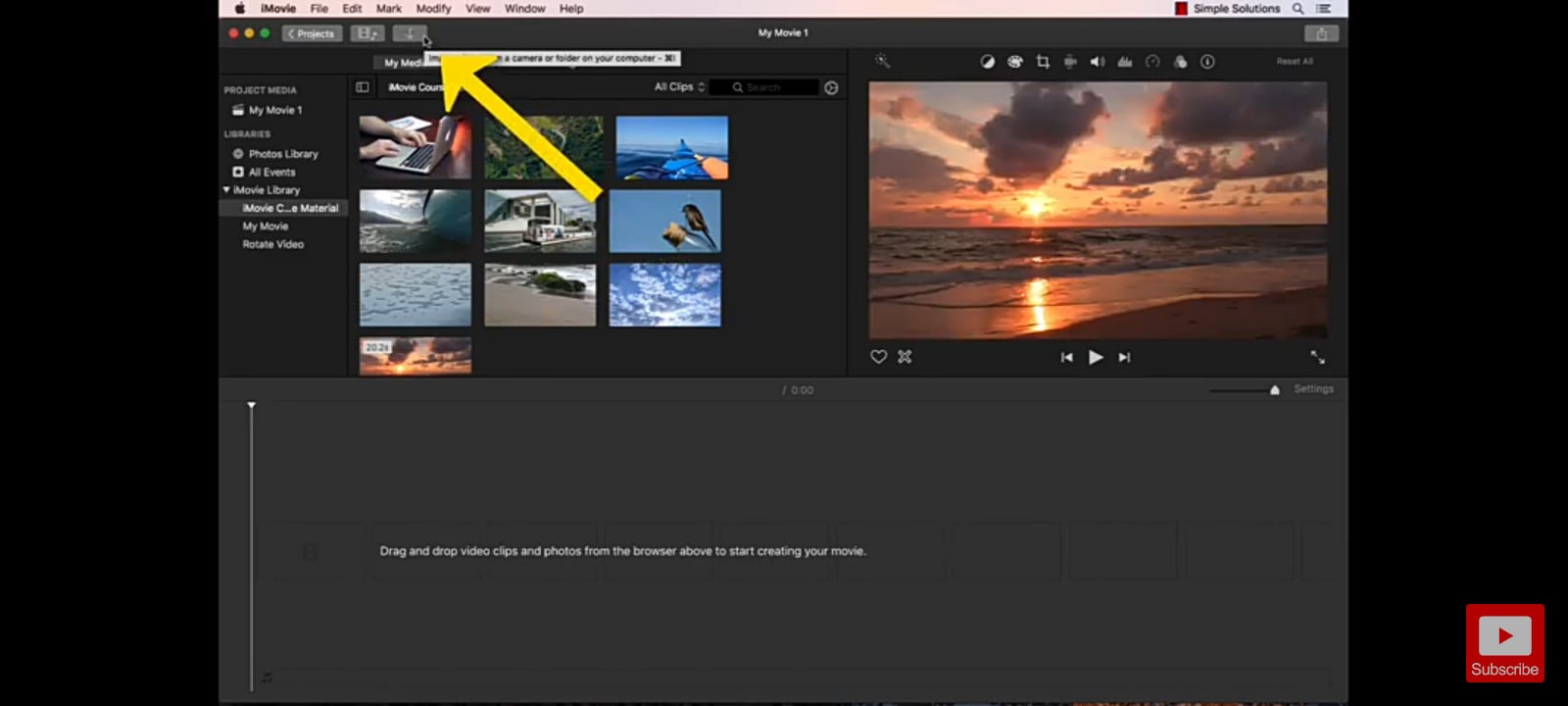Play the video in the viewer
Viewport: 1568px width, 706px height.
click(1096, 358)
